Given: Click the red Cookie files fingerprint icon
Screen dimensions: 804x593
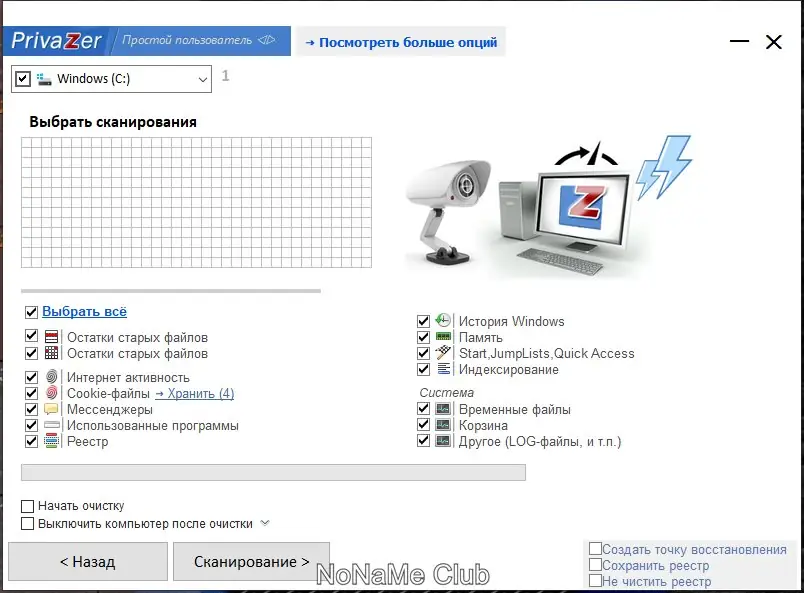Looking at the screenshot, I should click(51, 393).
